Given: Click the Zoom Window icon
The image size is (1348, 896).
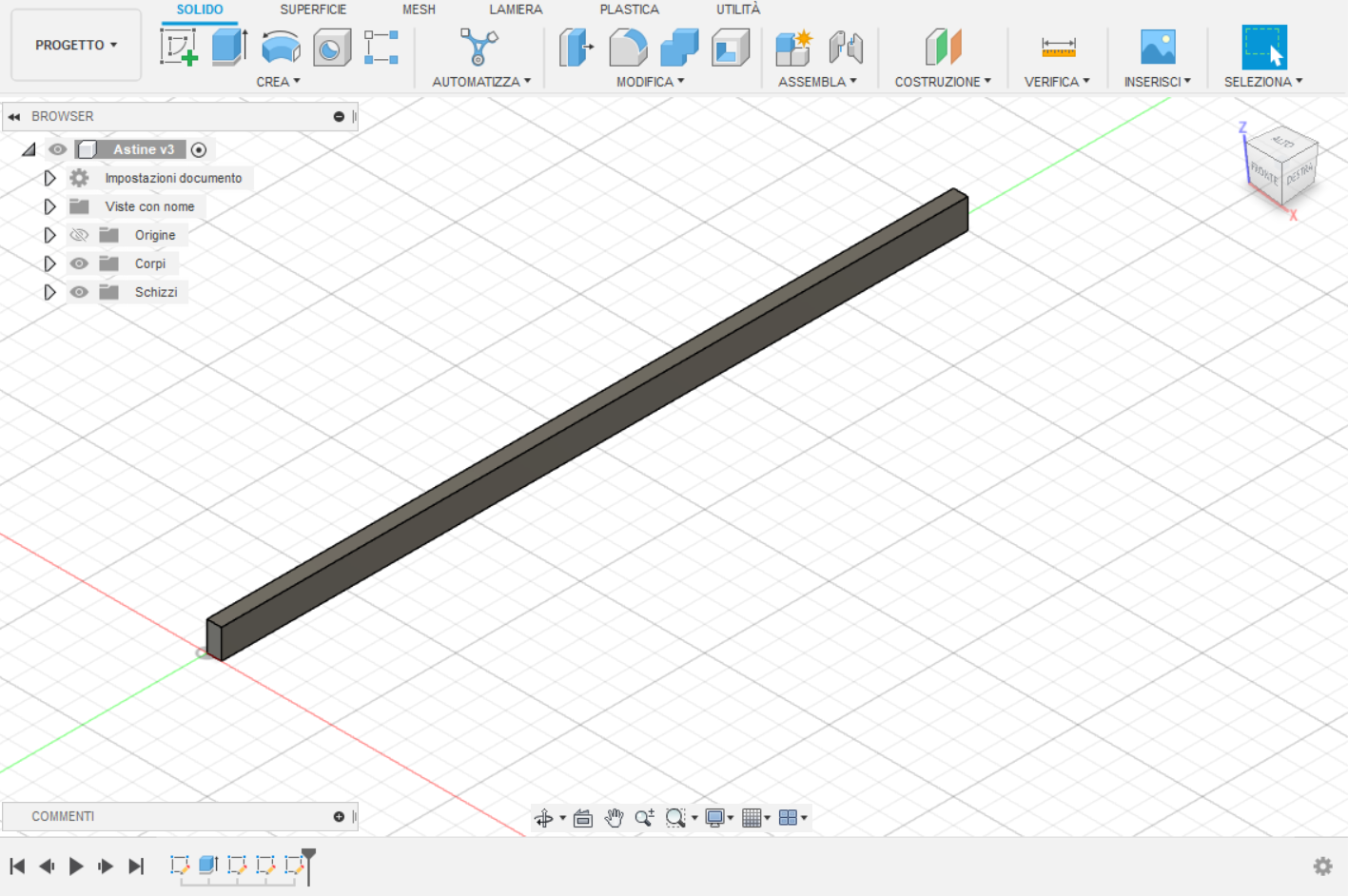Looking at the screenshot, I should [675, 818].
